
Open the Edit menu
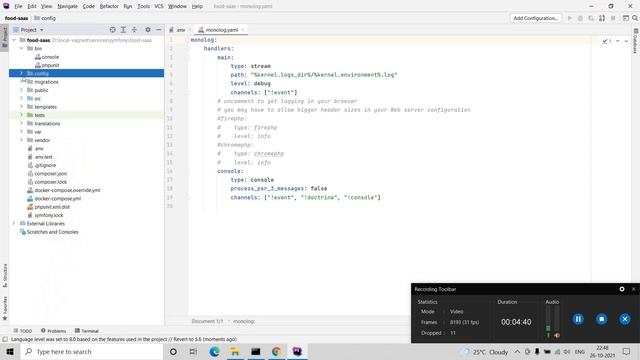(31, 6)
